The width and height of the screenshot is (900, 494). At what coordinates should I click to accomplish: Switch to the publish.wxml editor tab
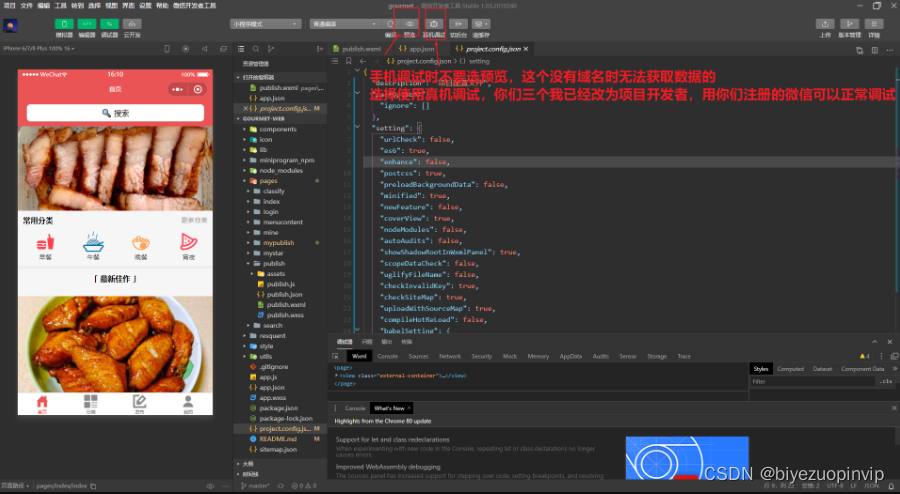[x=357, y=49]
